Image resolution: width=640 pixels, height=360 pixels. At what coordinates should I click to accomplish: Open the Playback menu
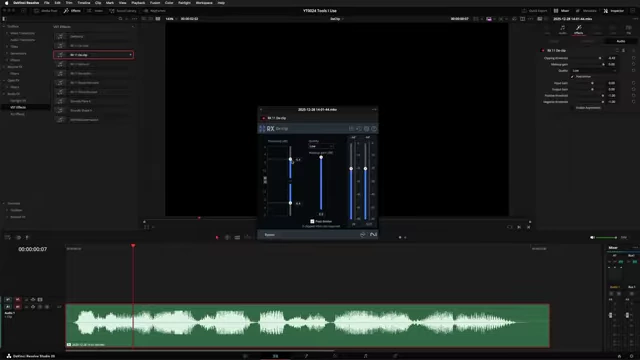[138, 2]
